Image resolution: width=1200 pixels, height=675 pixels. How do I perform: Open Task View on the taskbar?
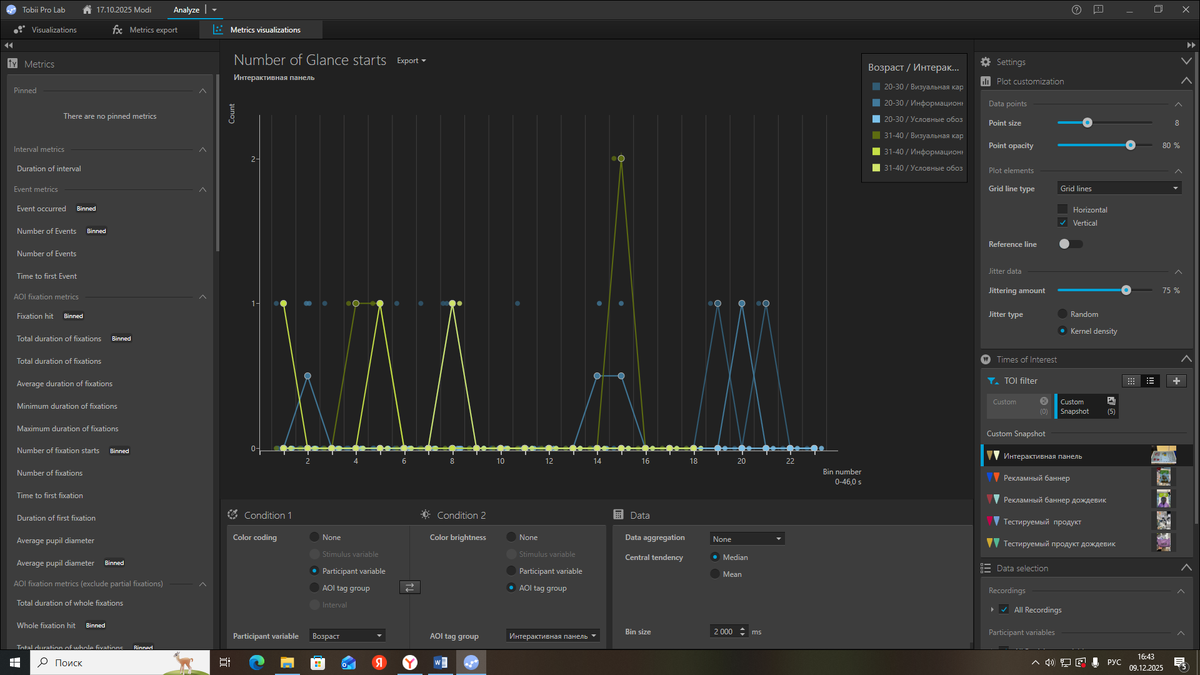click(225, 662)
